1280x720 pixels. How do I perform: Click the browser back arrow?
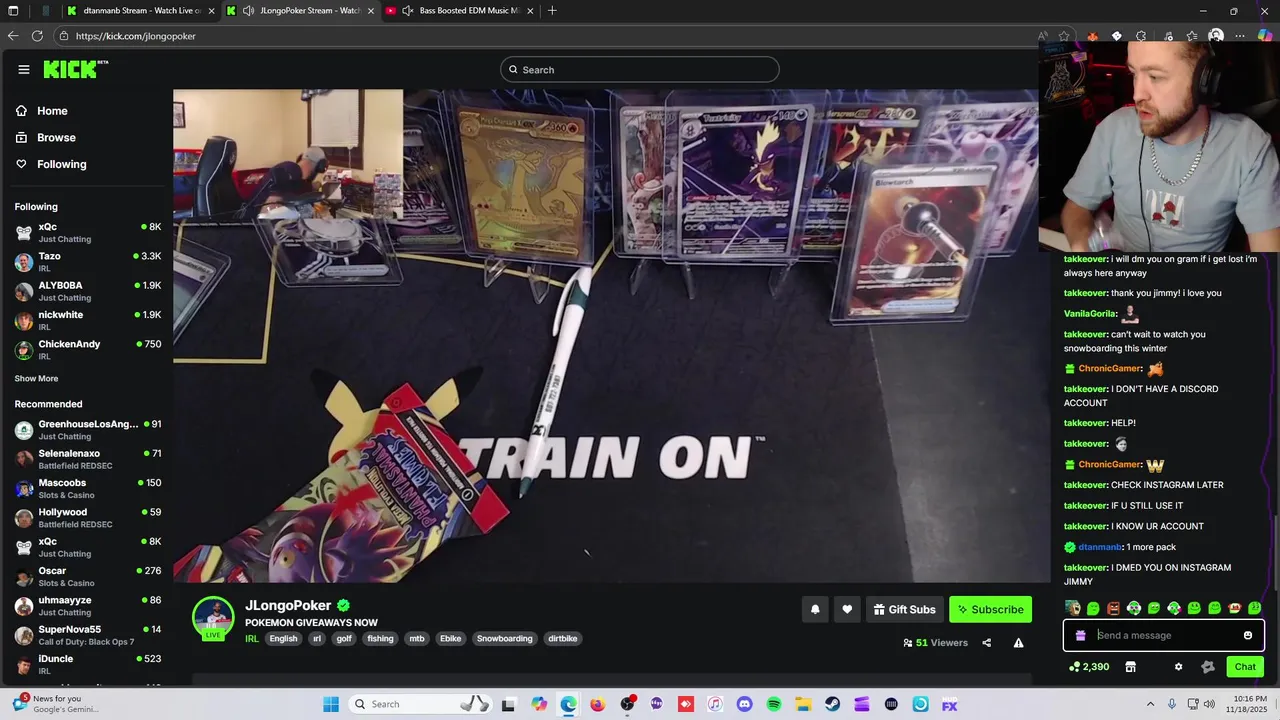click(x=13, y=36)
